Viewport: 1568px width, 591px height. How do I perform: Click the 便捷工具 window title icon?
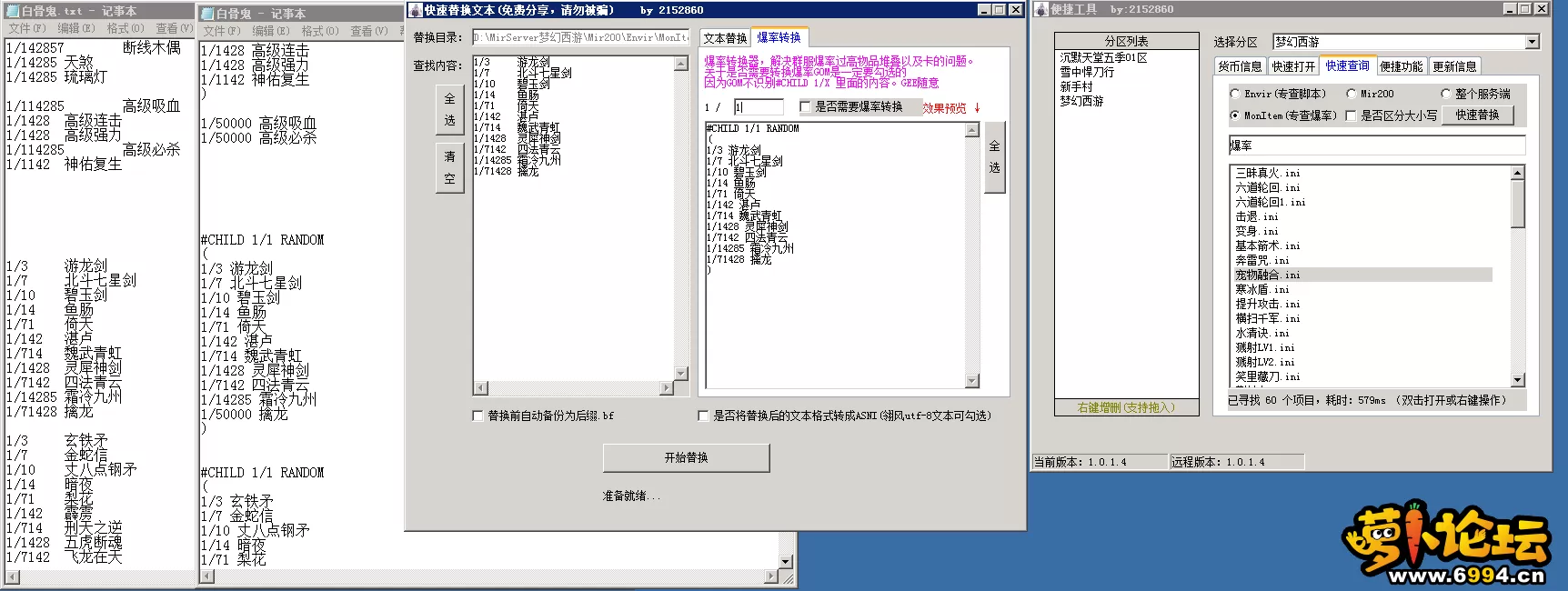point(1041,9)
